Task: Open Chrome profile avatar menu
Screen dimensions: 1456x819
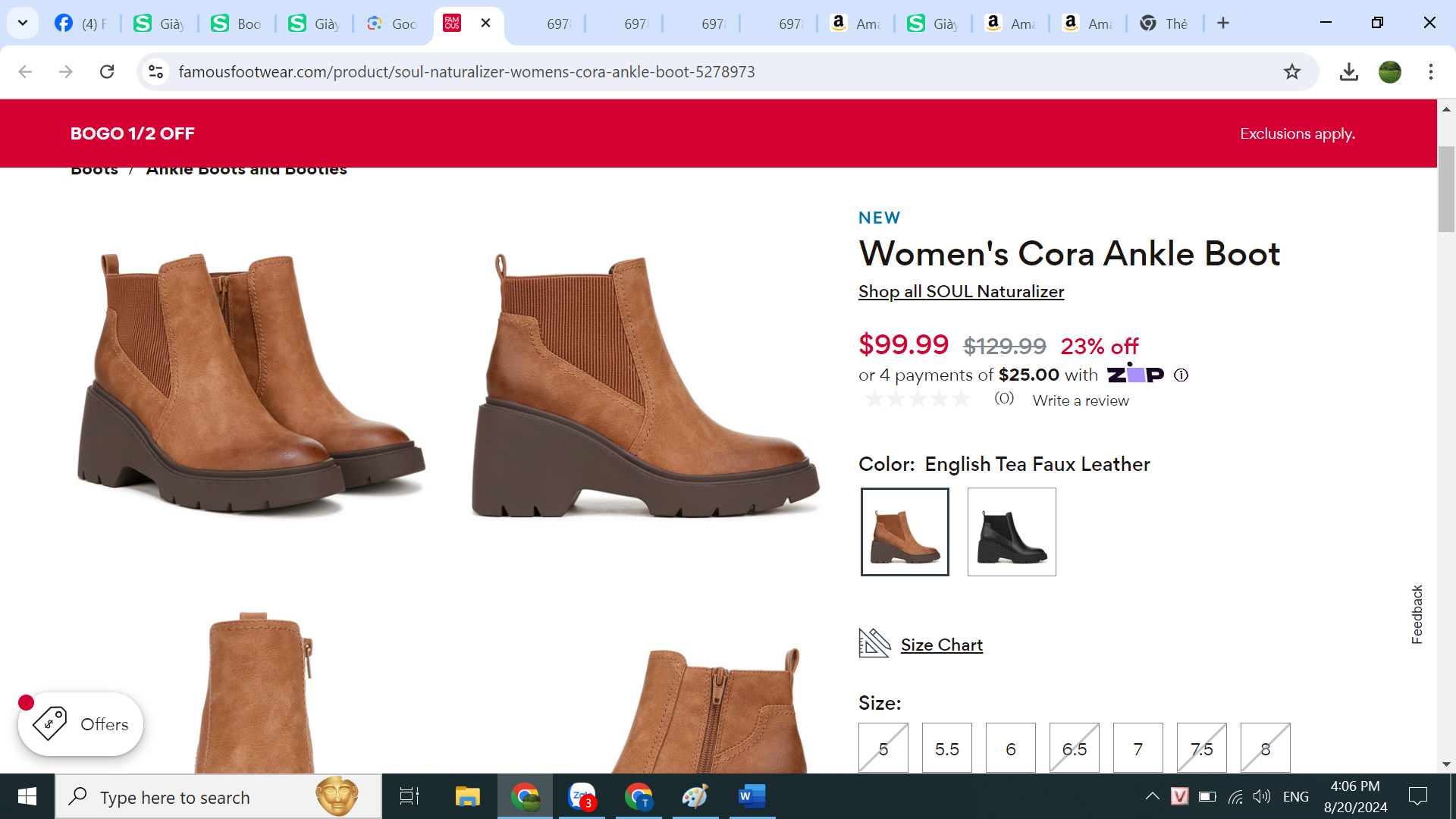Action: pyautogui.click(x=1389, y=72)
